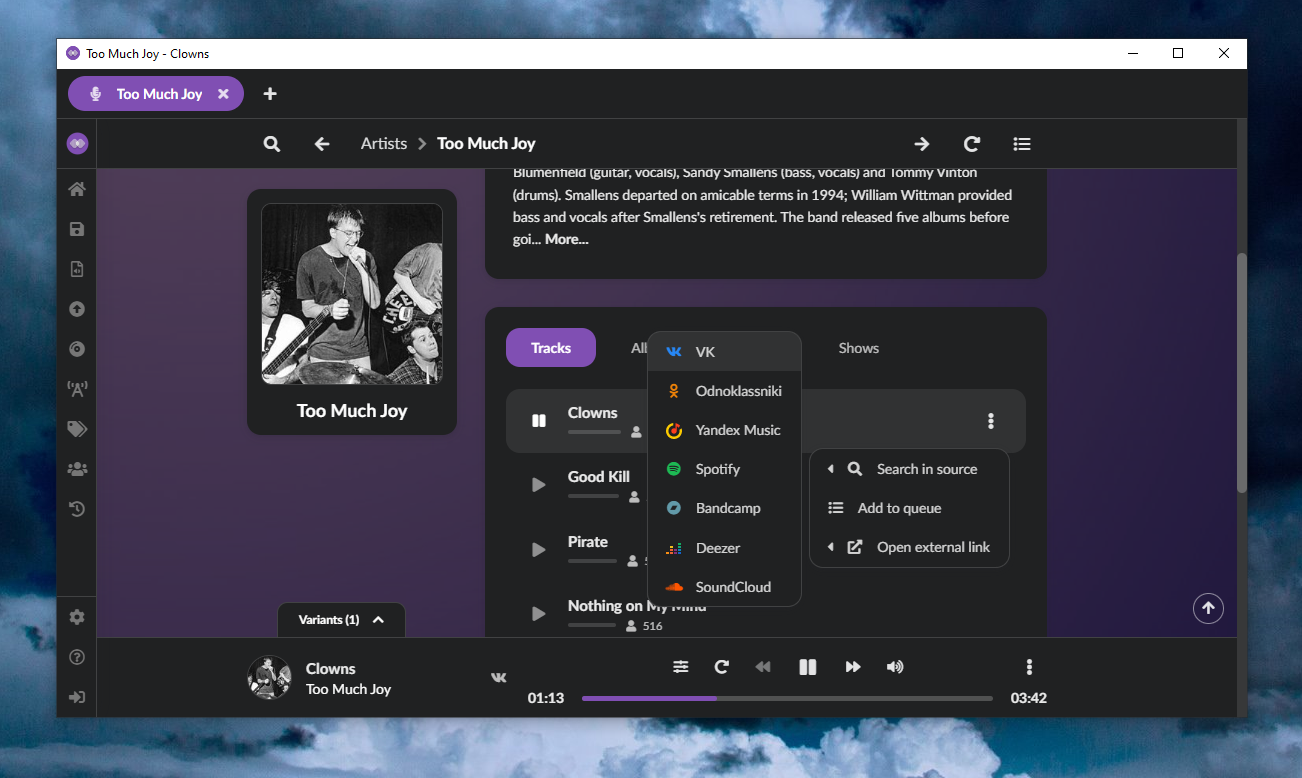Open settings gear in sidebar
The width and height of the screenshot is (1302, 778).
77,617
